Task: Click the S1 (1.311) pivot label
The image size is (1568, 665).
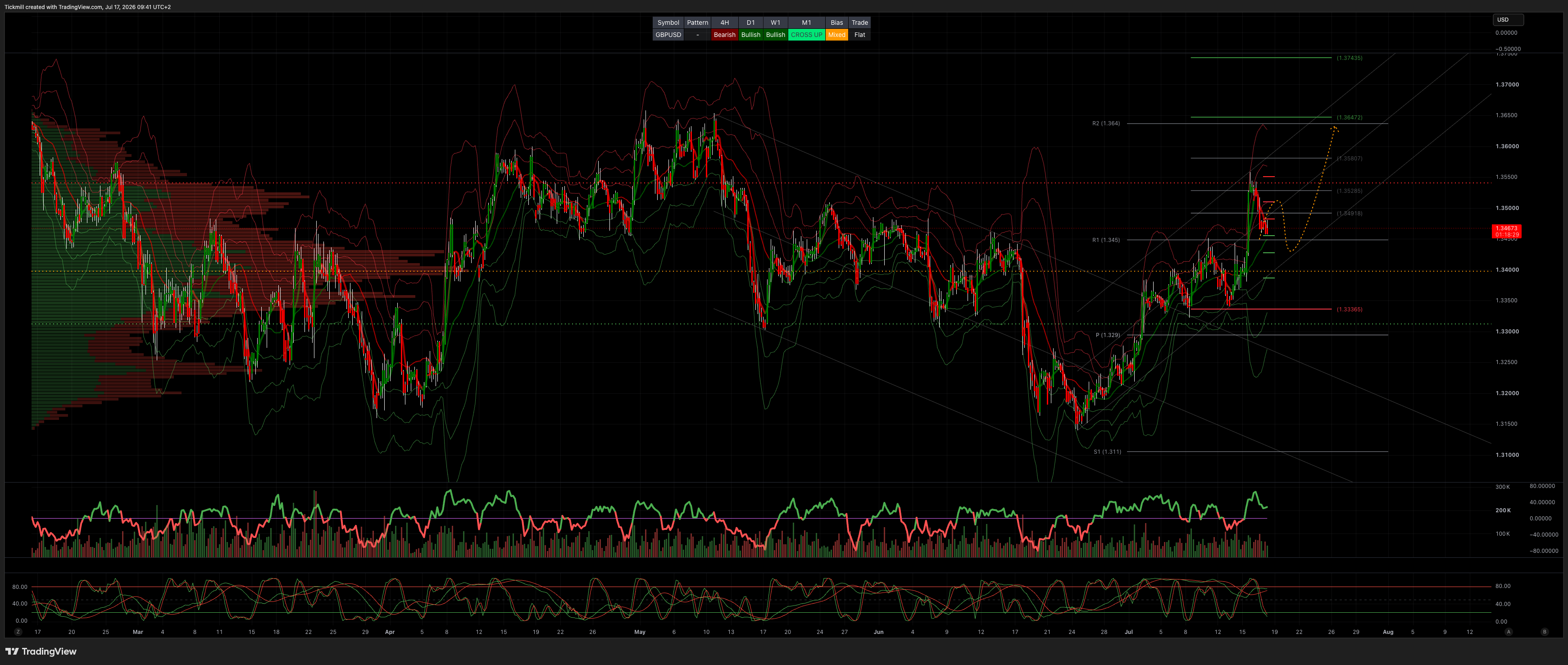Action: click(1107, 452)
